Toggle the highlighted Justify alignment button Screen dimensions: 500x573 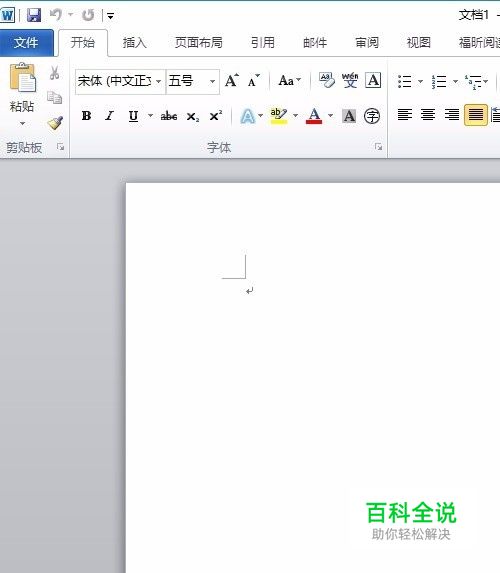click(x=476, y=115)
